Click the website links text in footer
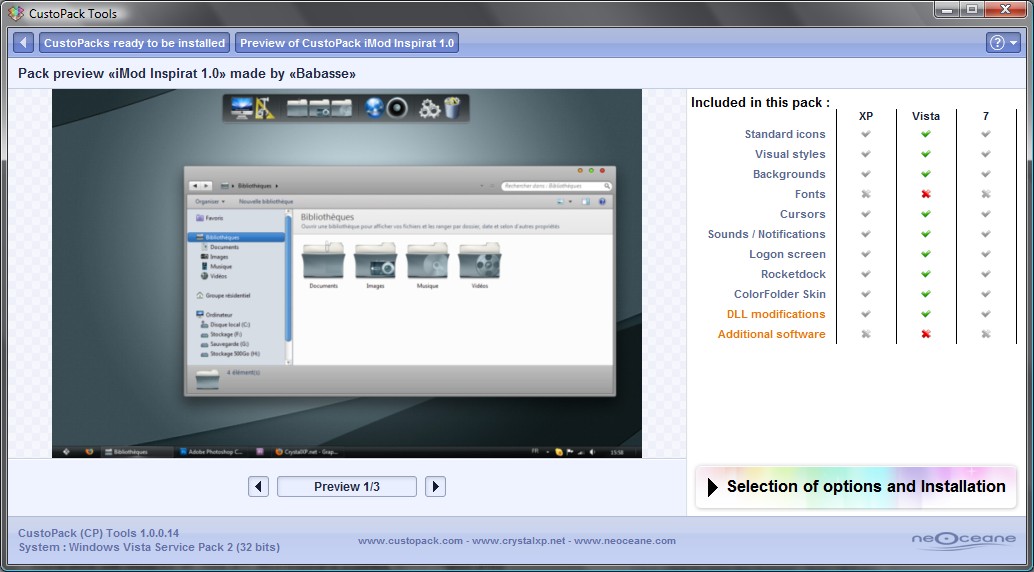The width and height of the screenshot is (1034, 572). click(x=517, y=541)
